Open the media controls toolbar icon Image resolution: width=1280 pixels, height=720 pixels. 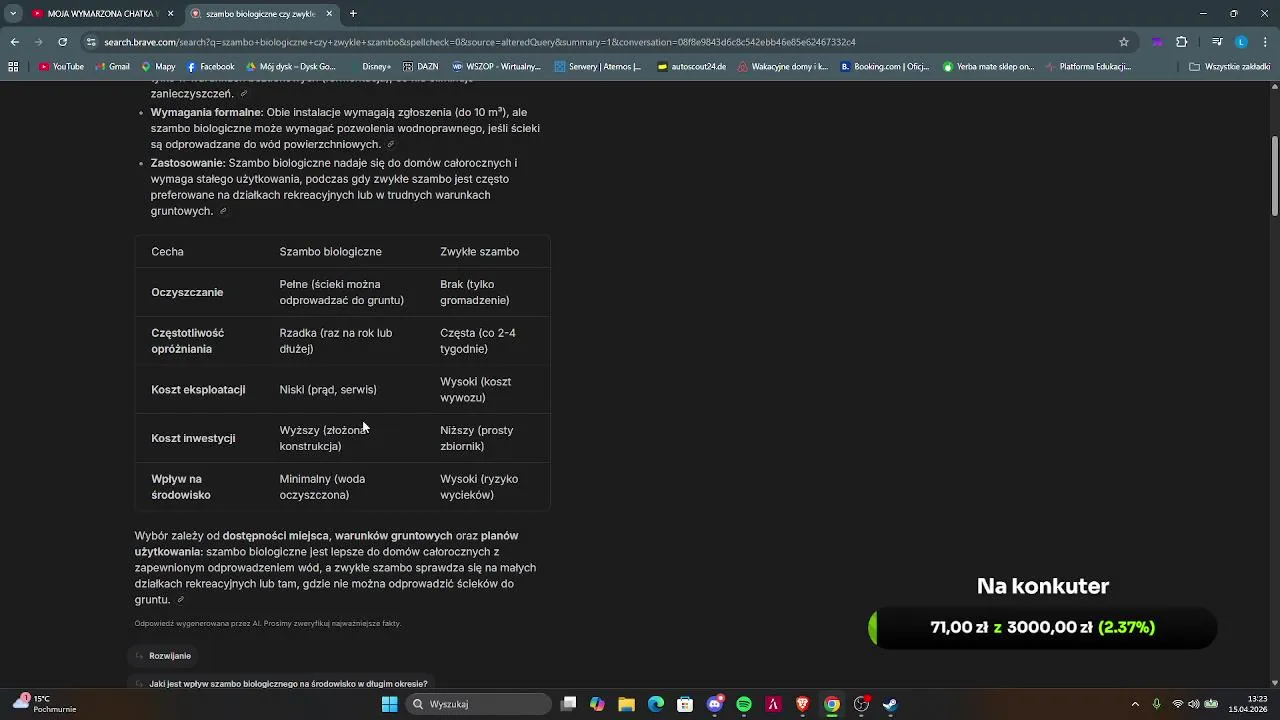coord(1217,42)
